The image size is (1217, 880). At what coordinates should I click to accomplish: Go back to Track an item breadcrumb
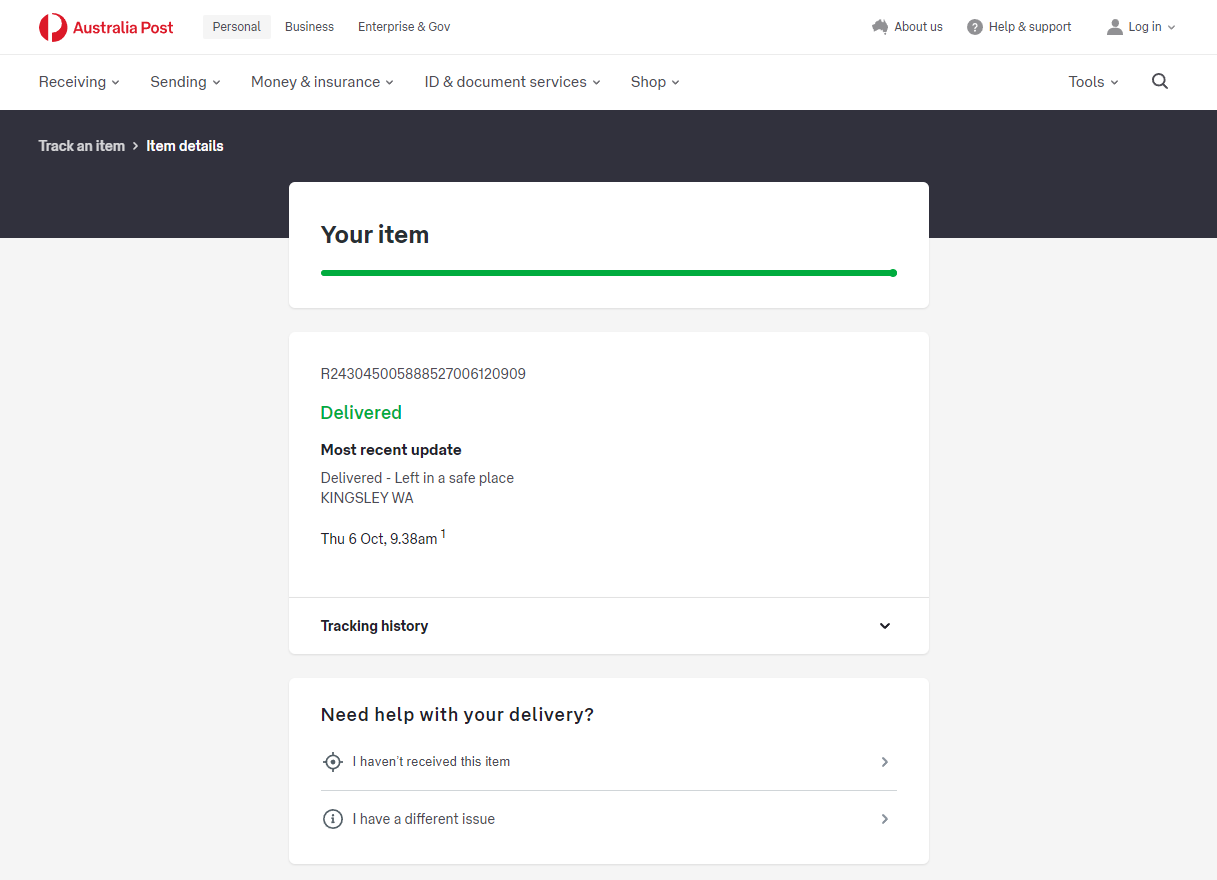tap(82, 146)
